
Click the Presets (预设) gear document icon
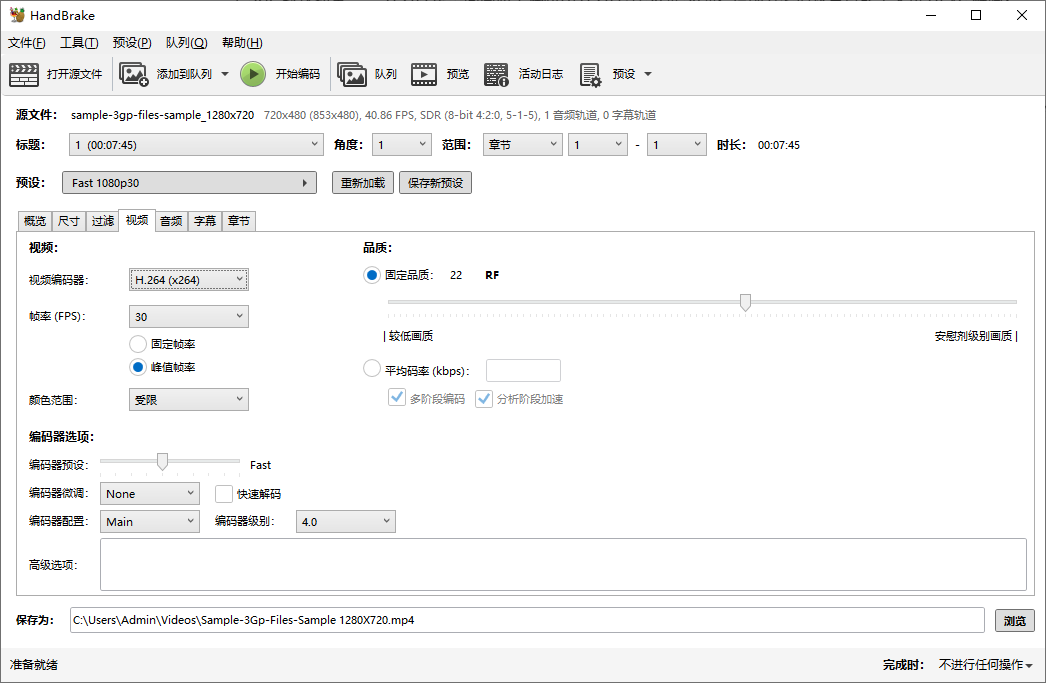(590, 74)
